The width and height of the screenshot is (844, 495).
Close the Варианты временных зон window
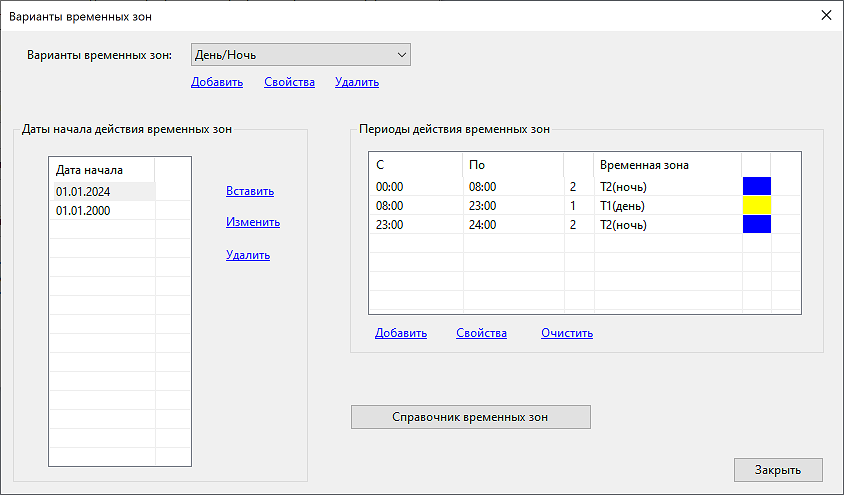point(826,16)
